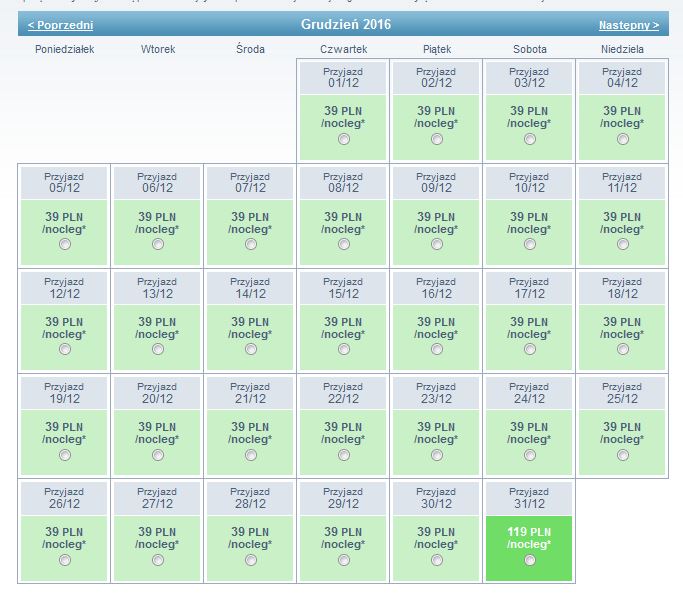Image resolution: width=683 pixels, height=593 pixels.
Task: Pick the 07/12 arrival radio button
Action: 251,244
